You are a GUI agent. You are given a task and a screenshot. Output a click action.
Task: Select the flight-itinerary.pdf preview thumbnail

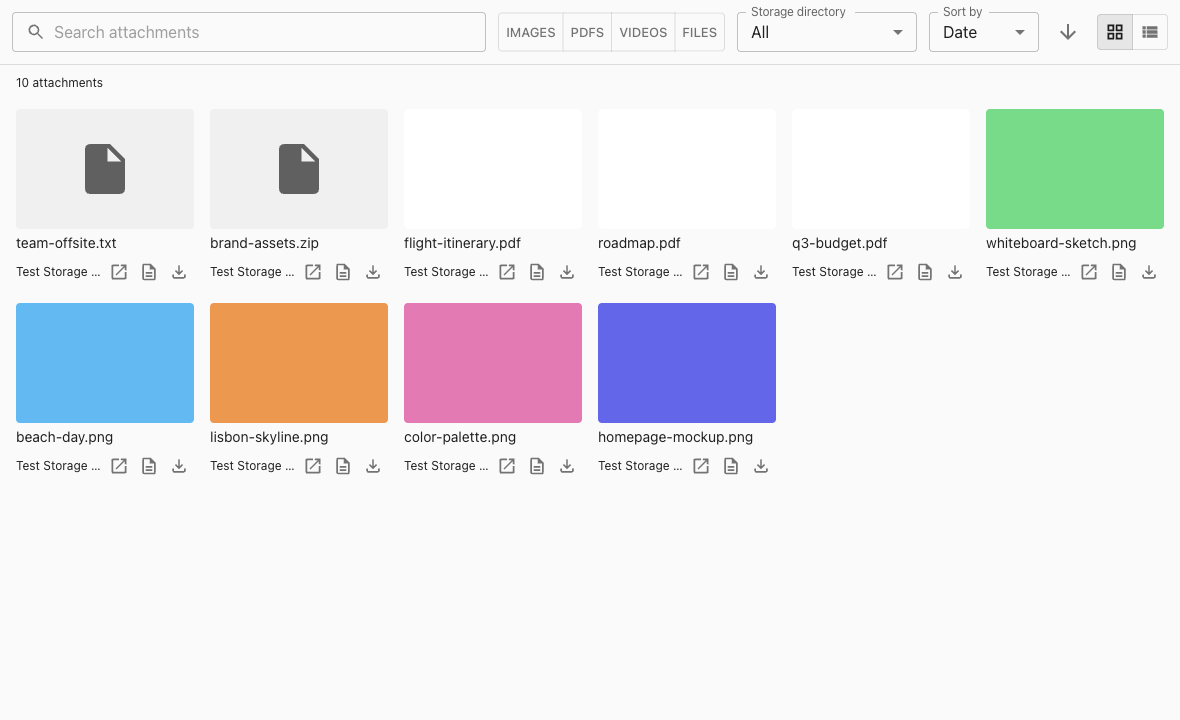(493, 169)
